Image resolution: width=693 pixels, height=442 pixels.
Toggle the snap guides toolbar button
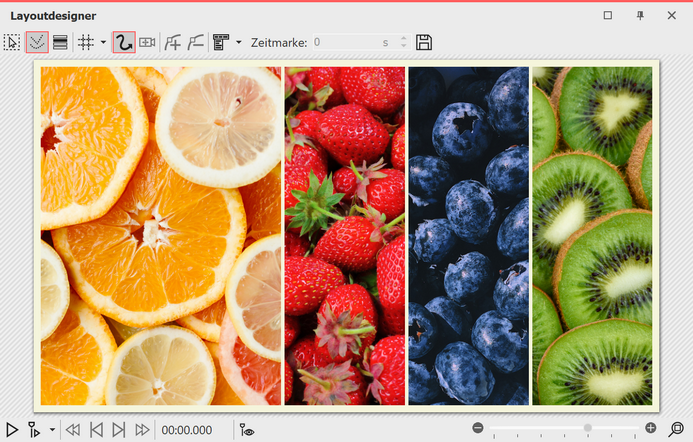pyautogui.click(x=37, y=42)
